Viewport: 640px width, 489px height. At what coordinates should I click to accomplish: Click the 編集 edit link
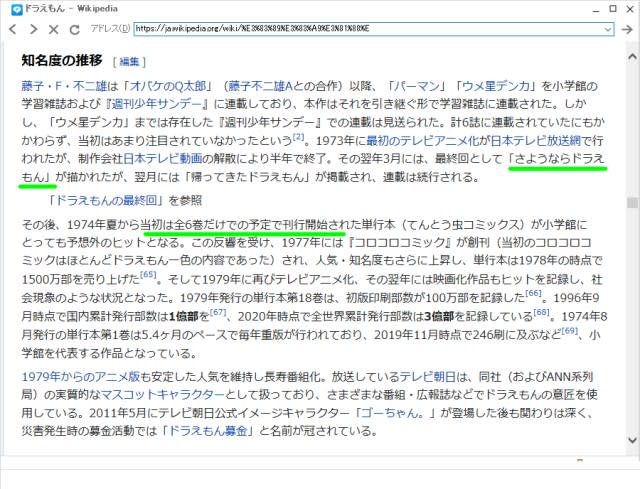click(129, 62)
